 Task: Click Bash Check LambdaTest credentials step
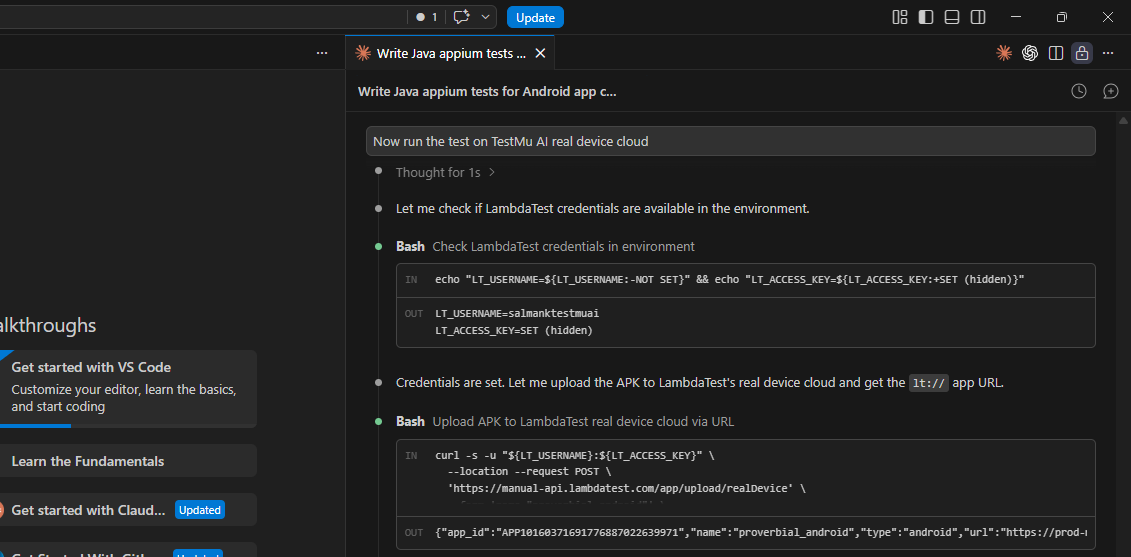[545, 247]
